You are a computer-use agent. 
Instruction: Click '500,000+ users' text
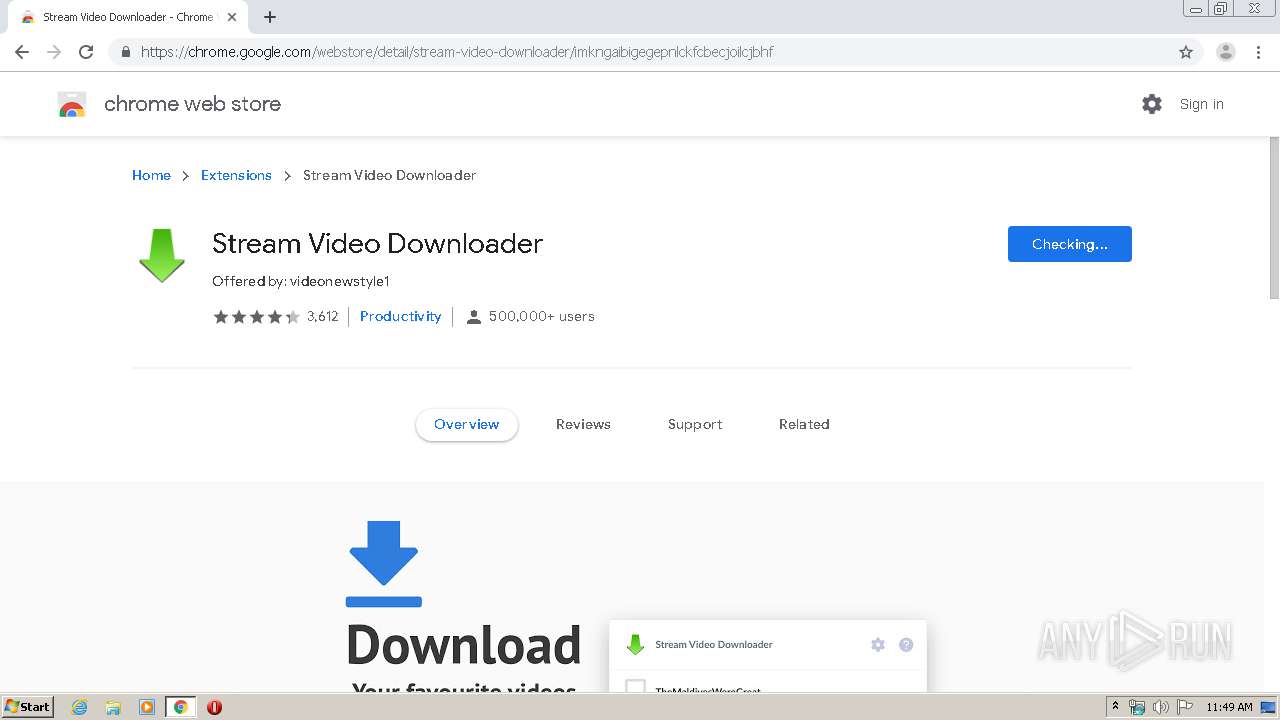click(541, 316)
